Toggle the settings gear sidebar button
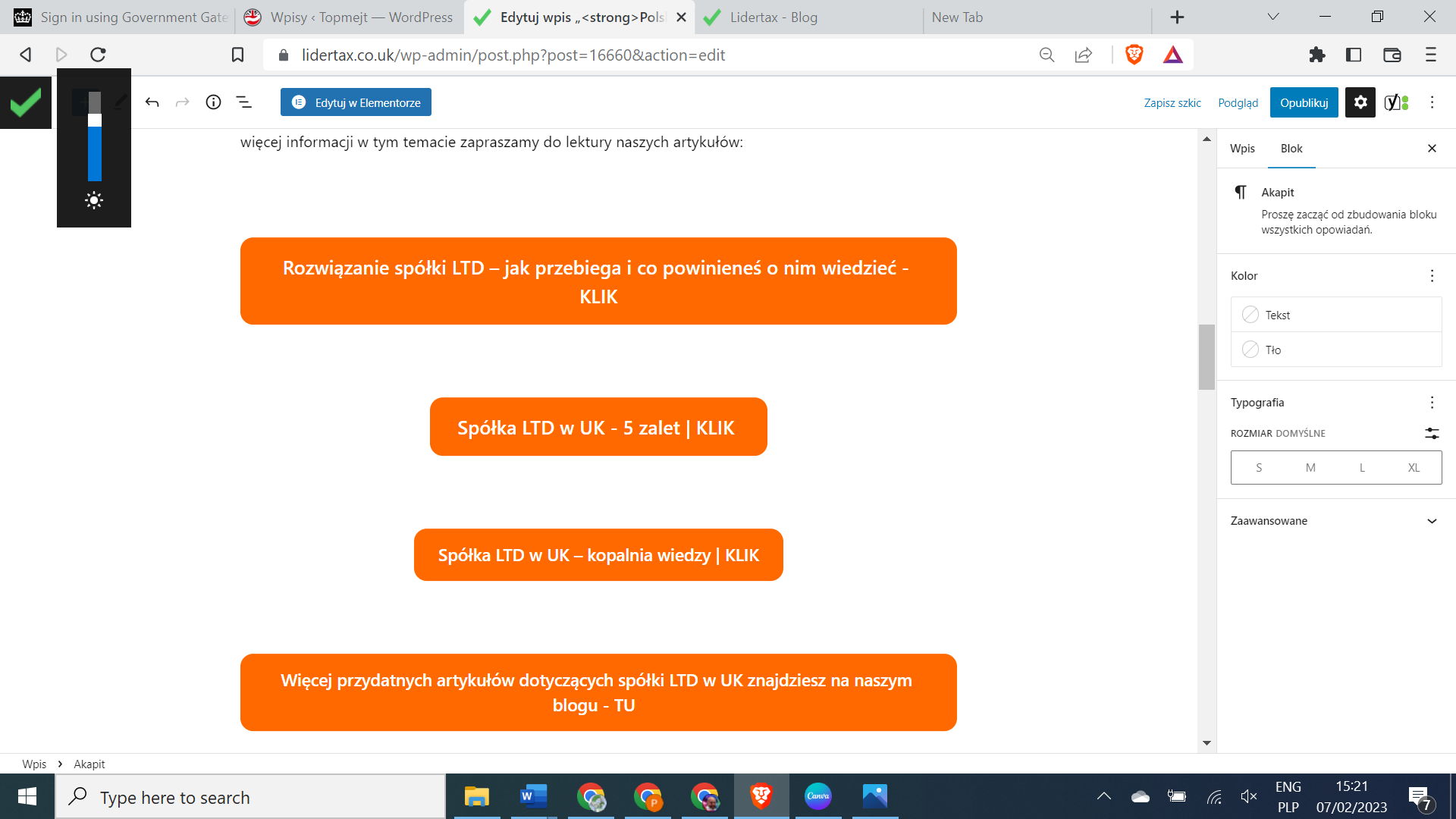Image resolution: width=1456 pixels, height=819 pixels. pos(1360,102)
